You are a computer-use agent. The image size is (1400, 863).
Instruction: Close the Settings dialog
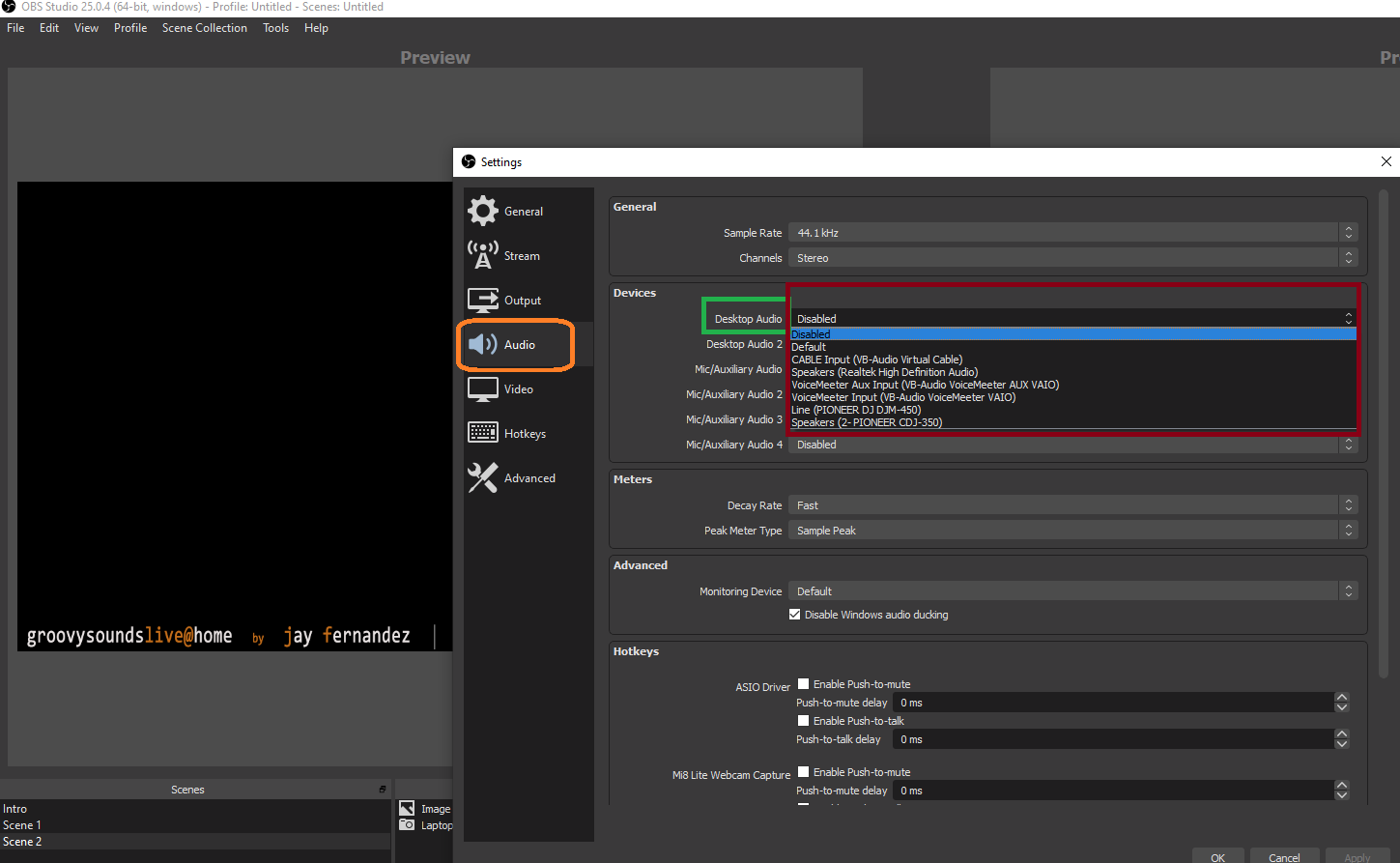coord(1386,161)
